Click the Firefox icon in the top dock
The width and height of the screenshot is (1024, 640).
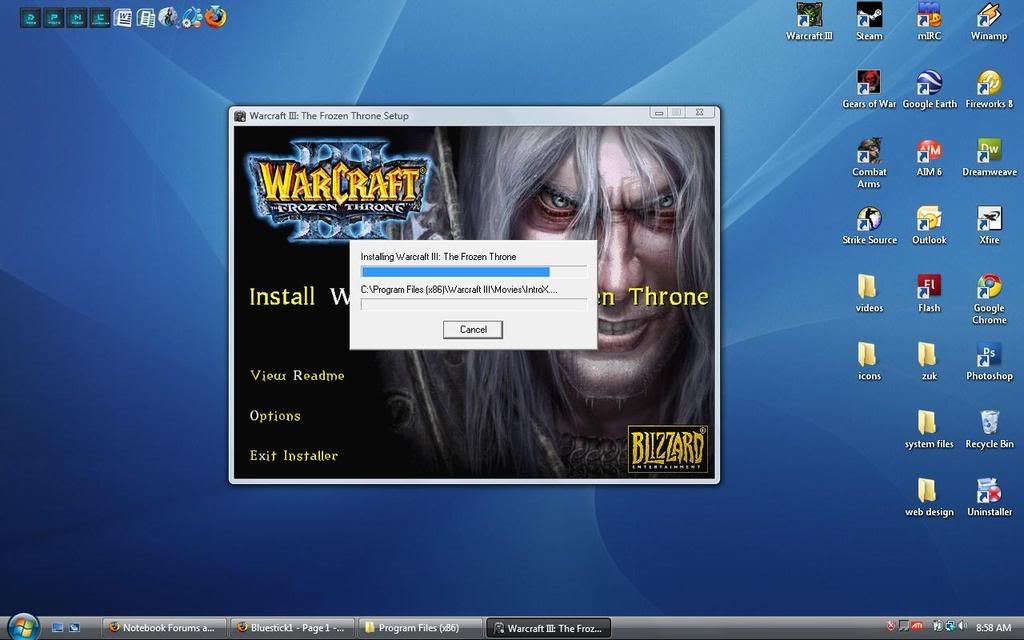(216, 17)
